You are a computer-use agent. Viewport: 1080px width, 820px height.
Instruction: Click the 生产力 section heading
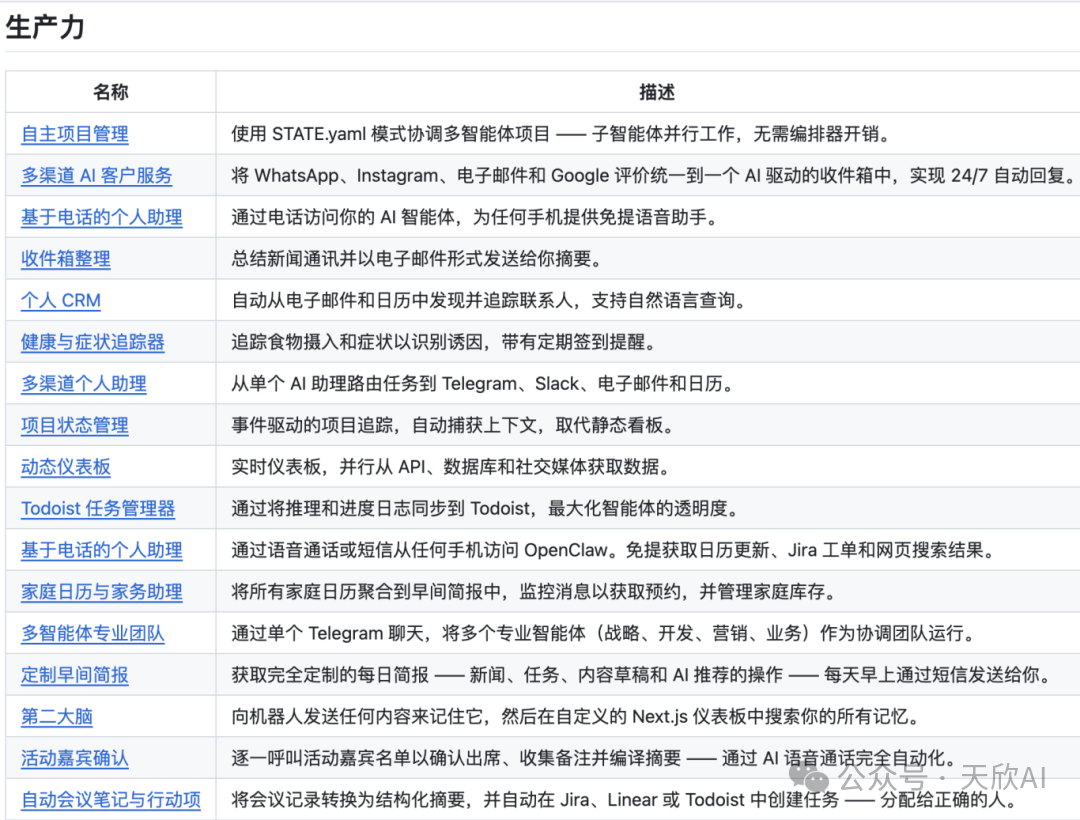coord(45,27)
